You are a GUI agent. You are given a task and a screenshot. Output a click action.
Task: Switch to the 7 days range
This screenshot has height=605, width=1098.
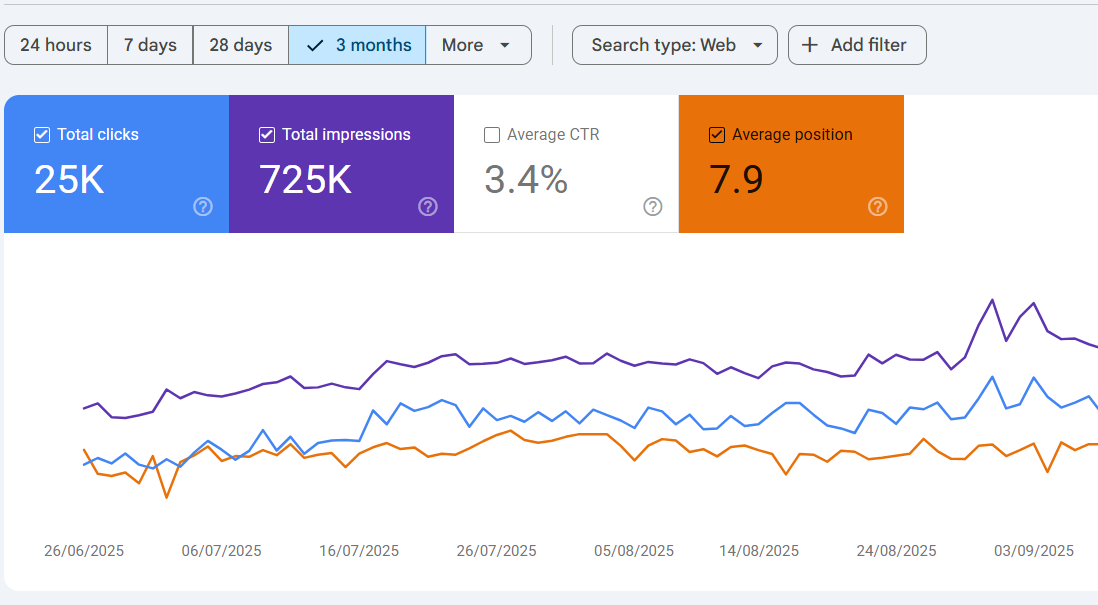click(x=150, y=45)
